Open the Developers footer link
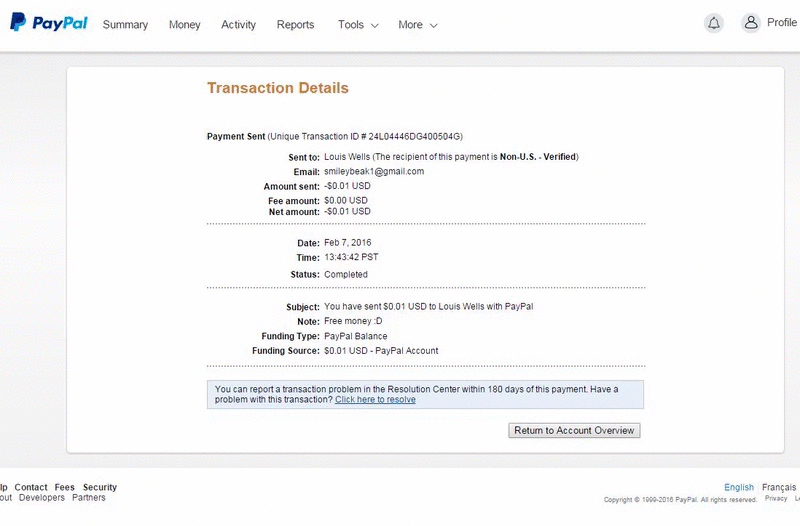Viewport: 800px width, 526px height. [42, 497]
